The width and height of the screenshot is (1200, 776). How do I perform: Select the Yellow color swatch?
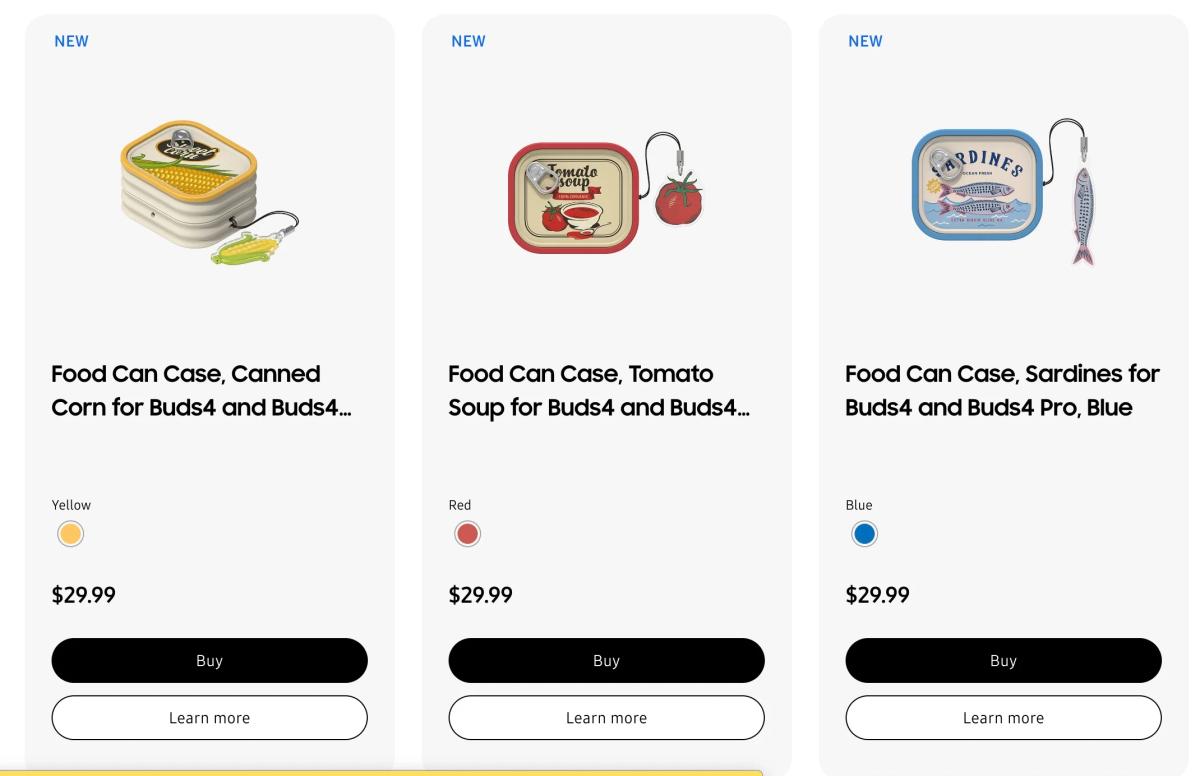pos(70,534)
